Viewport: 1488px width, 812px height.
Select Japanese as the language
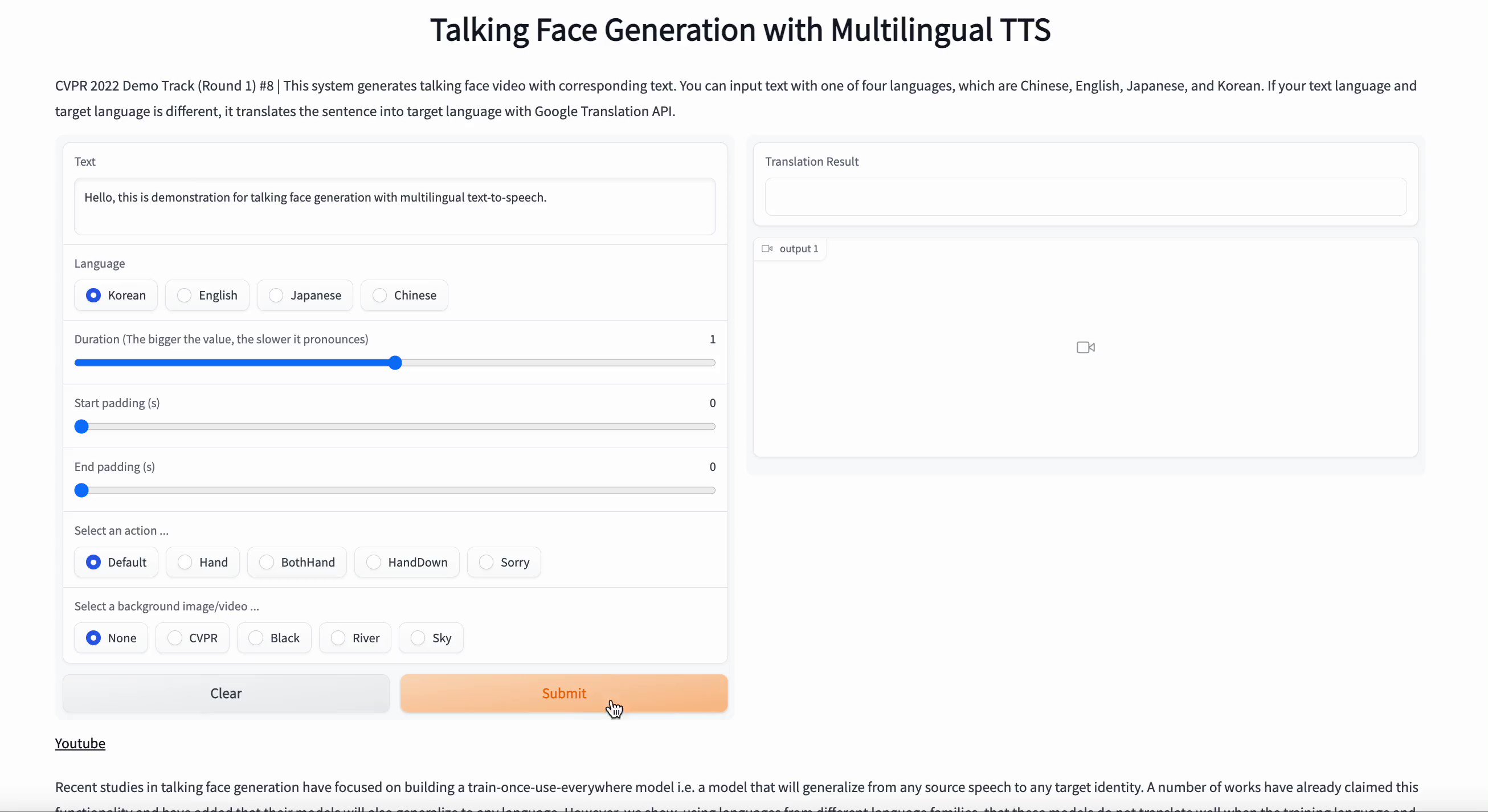tap(276, 294)
